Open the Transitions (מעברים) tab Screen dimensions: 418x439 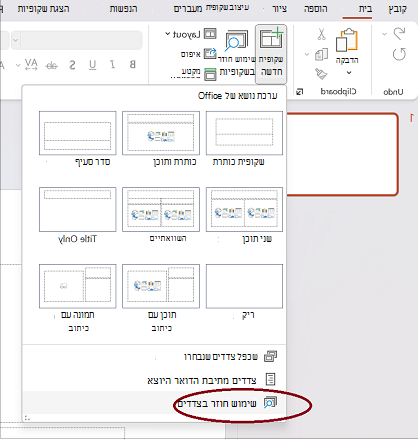pos(188,9)
